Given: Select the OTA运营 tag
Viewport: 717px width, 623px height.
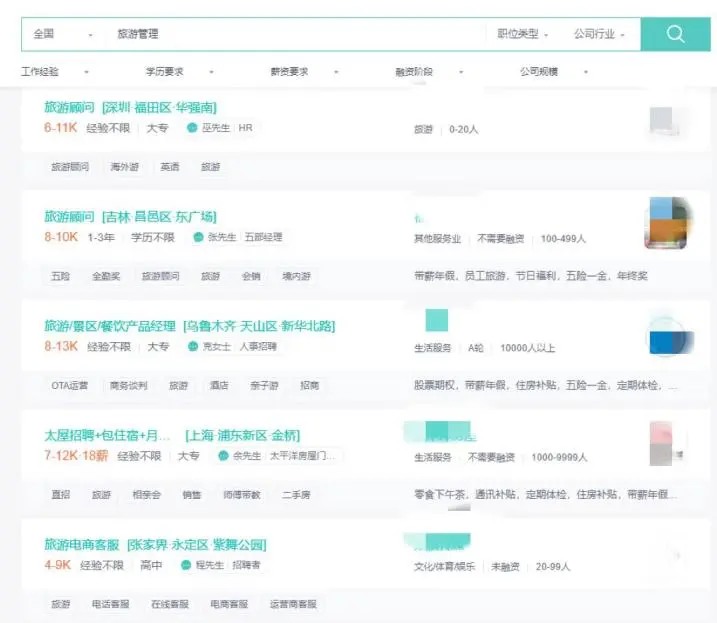Looking at the screenshot, I should [70, 385].
